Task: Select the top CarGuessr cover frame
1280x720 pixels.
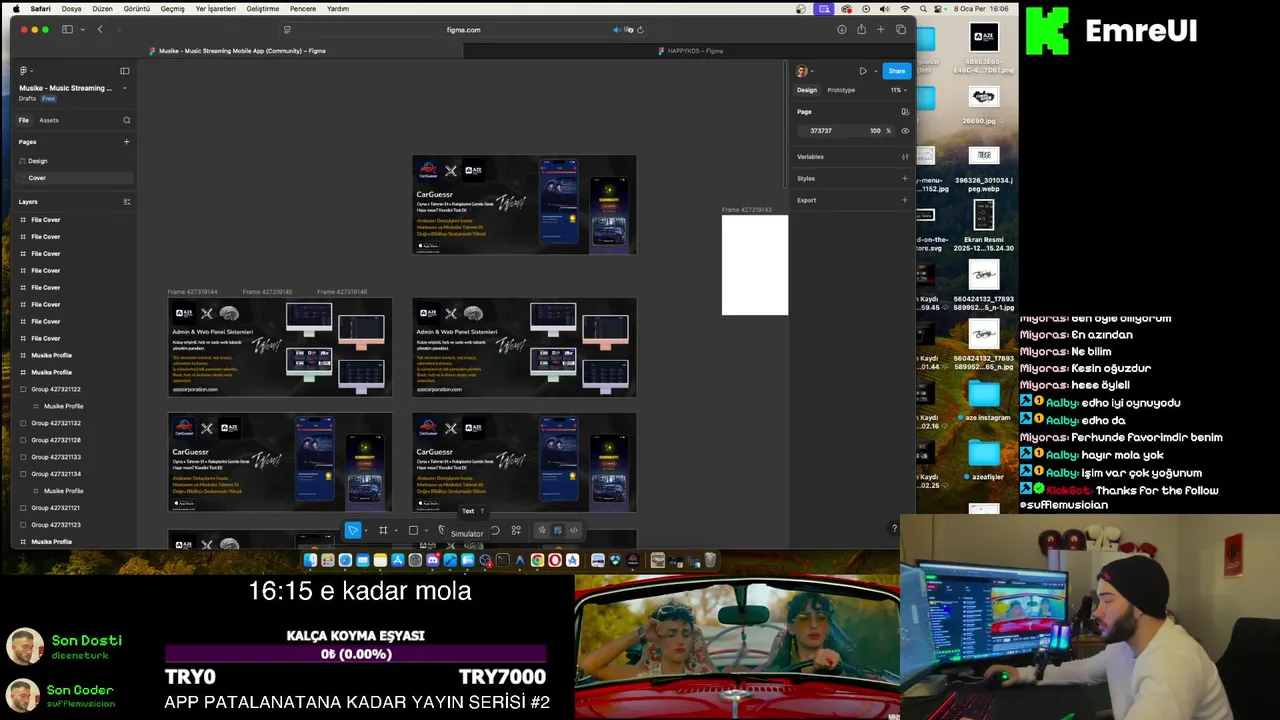Action: point(524,204)
